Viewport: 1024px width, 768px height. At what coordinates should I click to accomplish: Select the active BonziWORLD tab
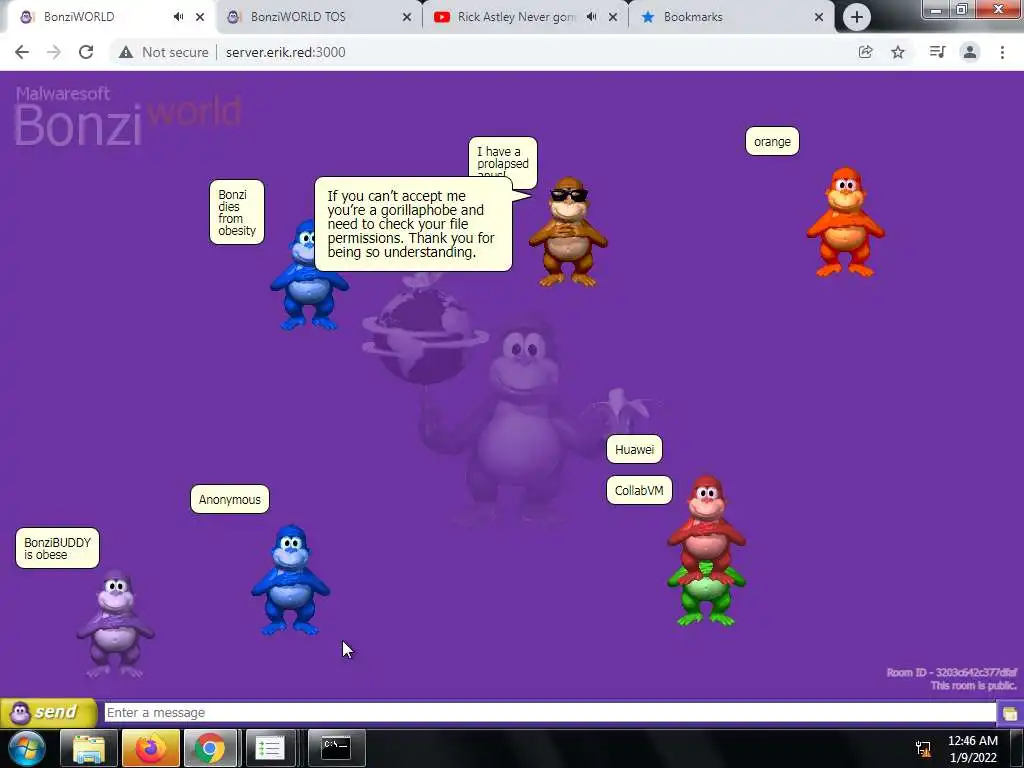click(x=78, y=17)
